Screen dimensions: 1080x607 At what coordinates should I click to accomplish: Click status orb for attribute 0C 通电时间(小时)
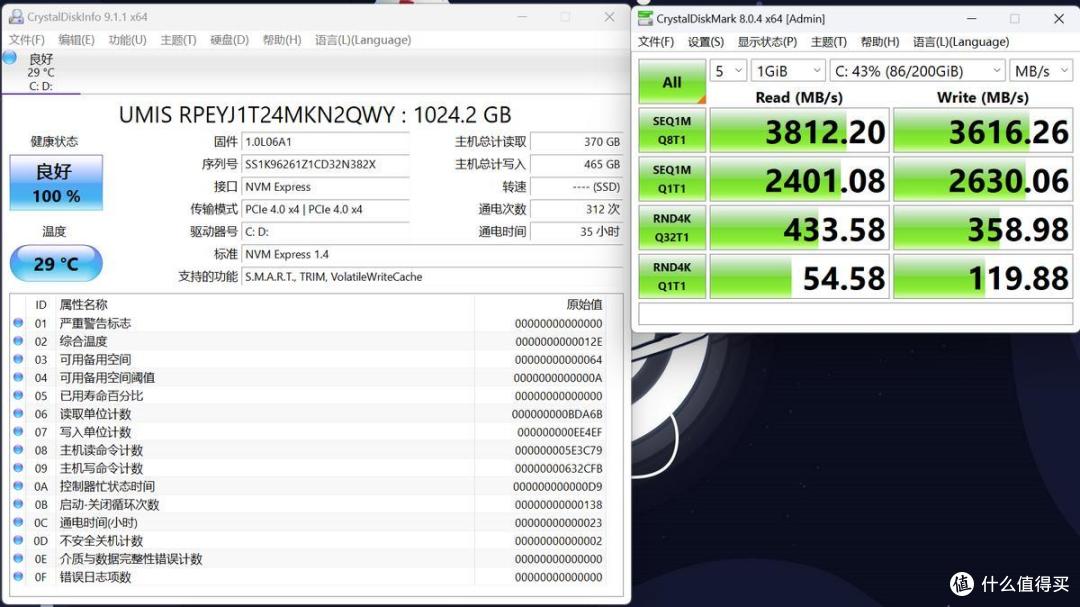pos(18,522)
